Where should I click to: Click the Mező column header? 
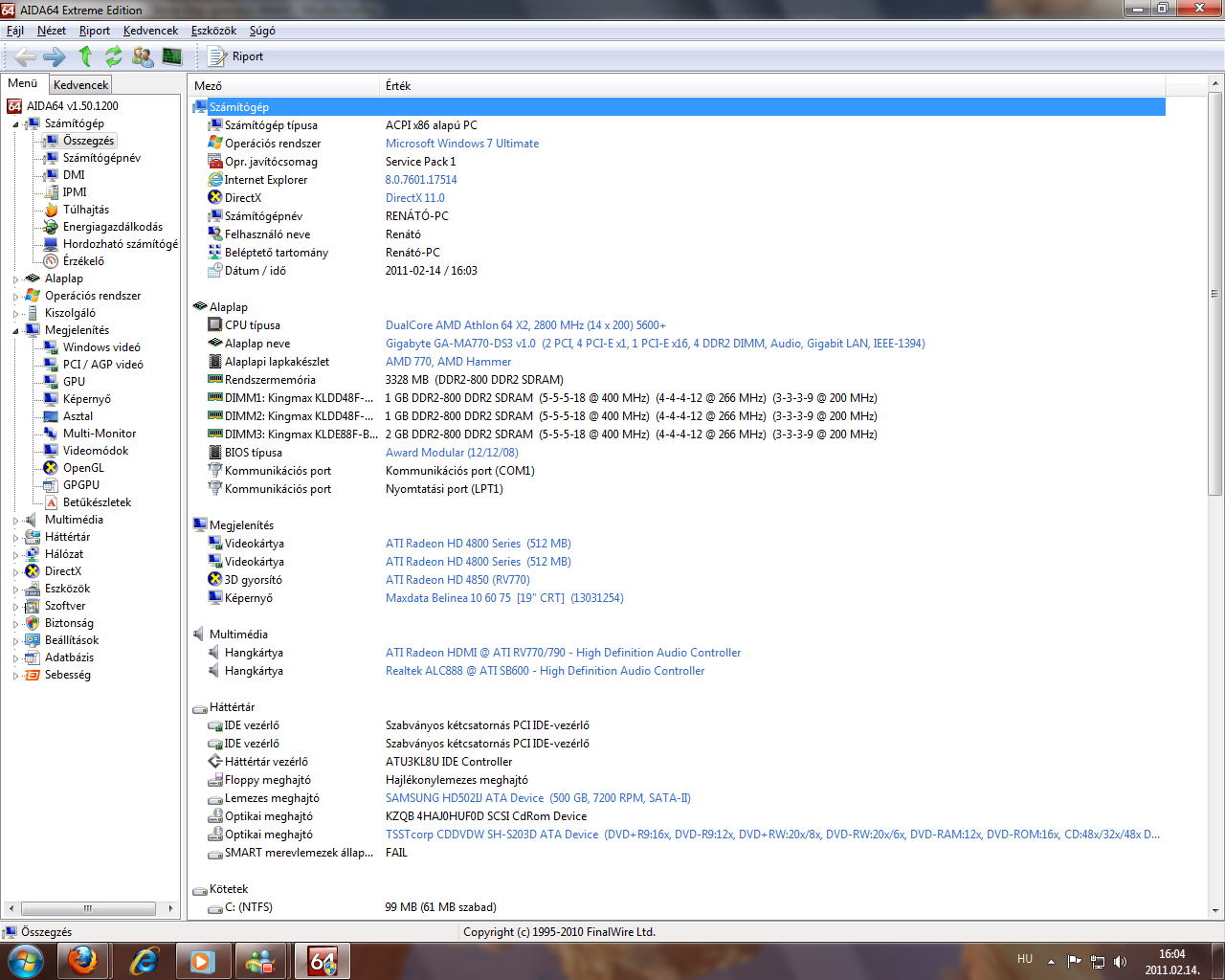[x=284, y=86]
